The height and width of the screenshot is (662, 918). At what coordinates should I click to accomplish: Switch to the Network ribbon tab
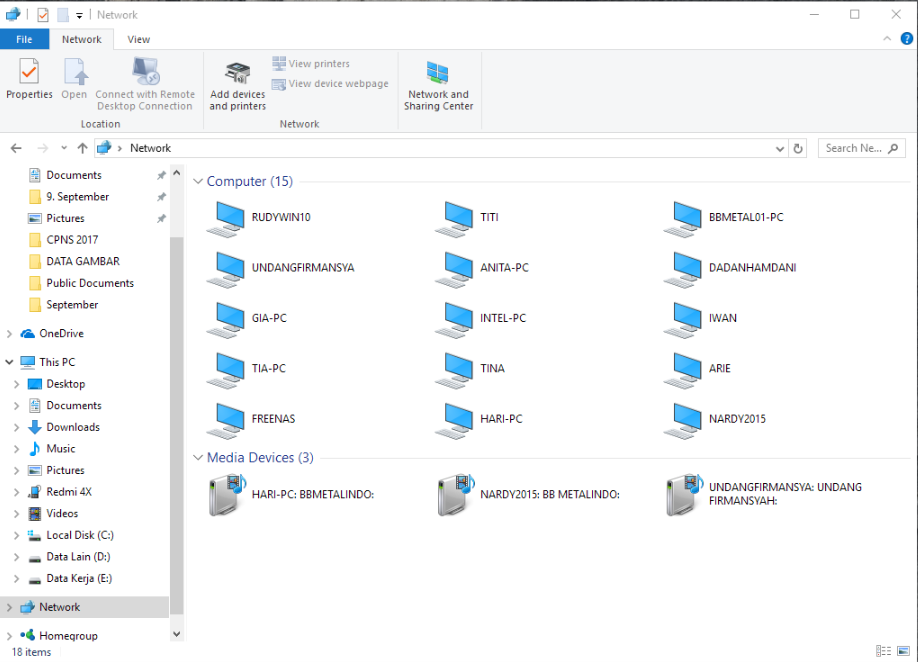pos(81,39)
